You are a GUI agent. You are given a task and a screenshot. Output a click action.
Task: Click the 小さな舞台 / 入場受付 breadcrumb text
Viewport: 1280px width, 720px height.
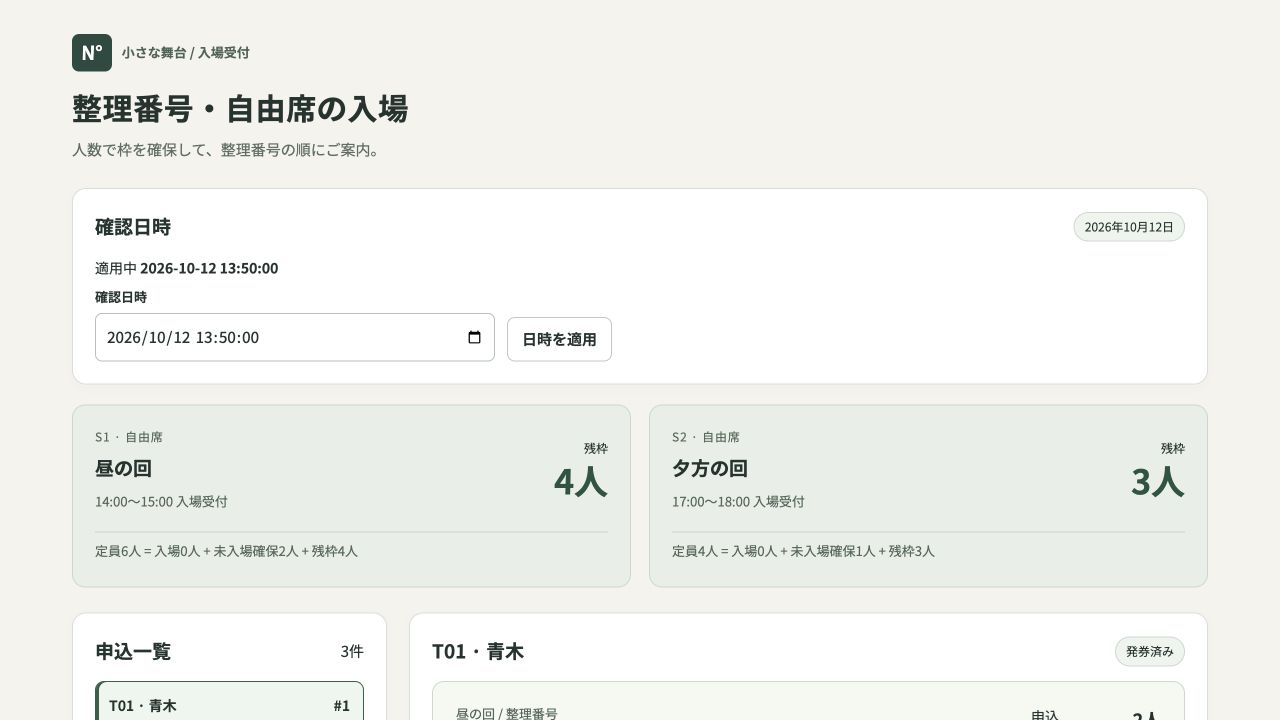coord(186,53)
